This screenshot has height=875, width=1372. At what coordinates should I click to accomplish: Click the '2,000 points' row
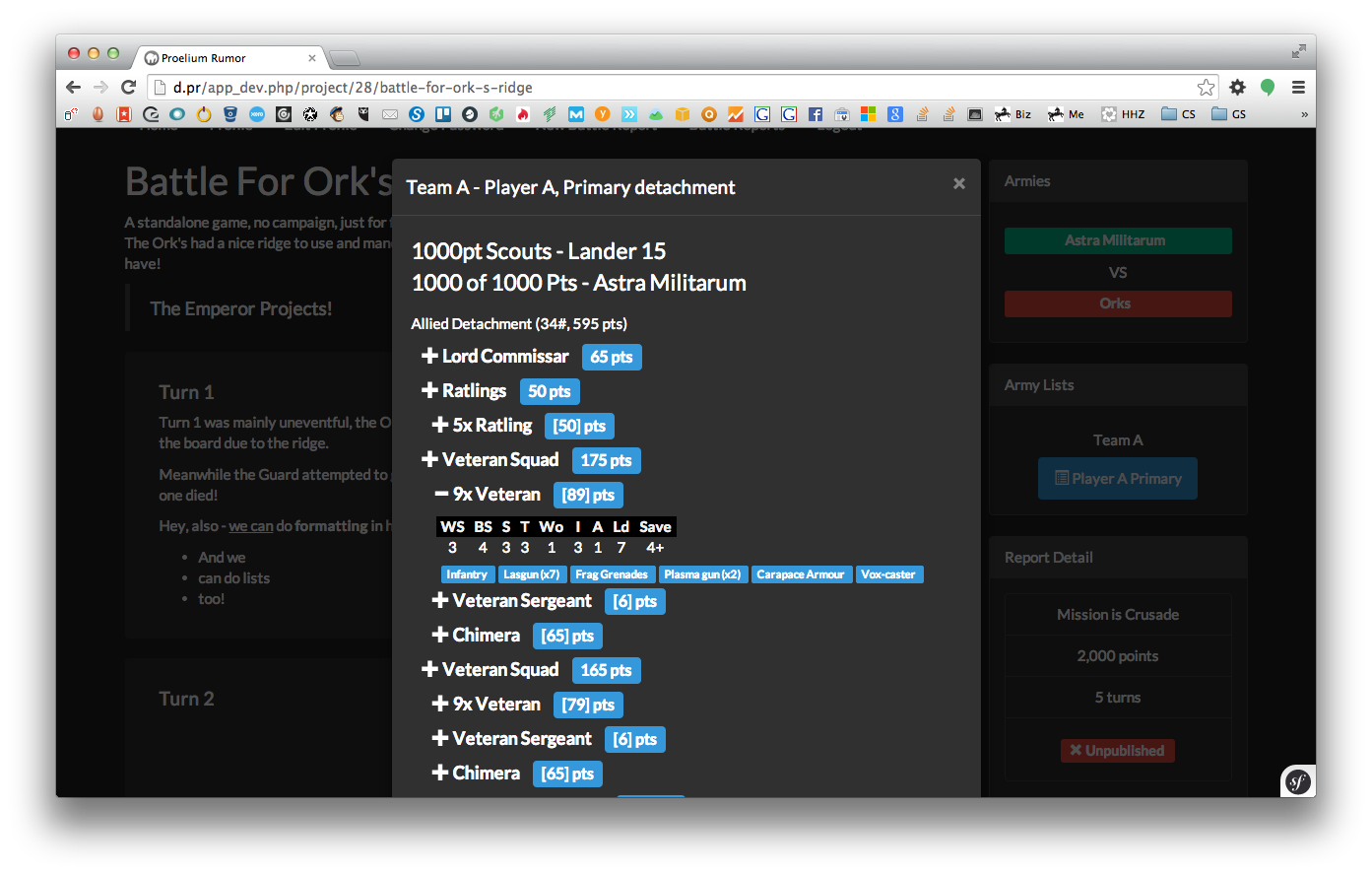pos(1118,656)
